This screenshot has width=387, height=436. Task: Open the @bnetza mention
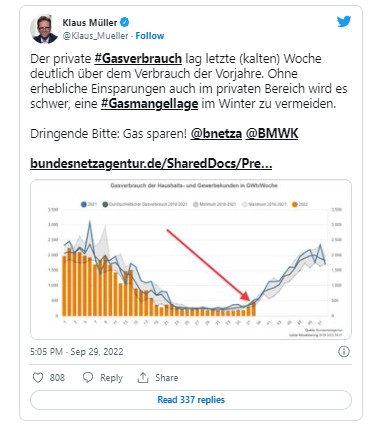216,134
